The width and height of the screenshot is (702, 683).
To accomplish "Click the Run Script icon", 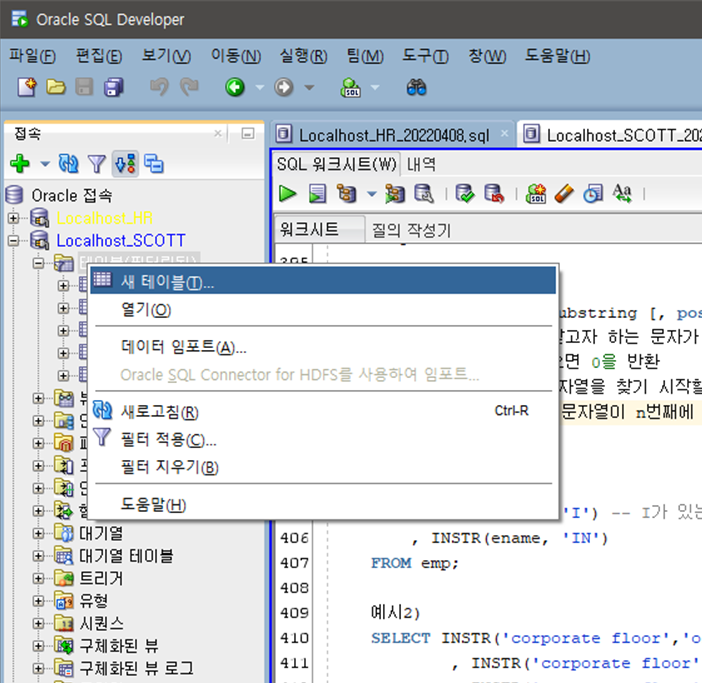I will coord(317,194).
